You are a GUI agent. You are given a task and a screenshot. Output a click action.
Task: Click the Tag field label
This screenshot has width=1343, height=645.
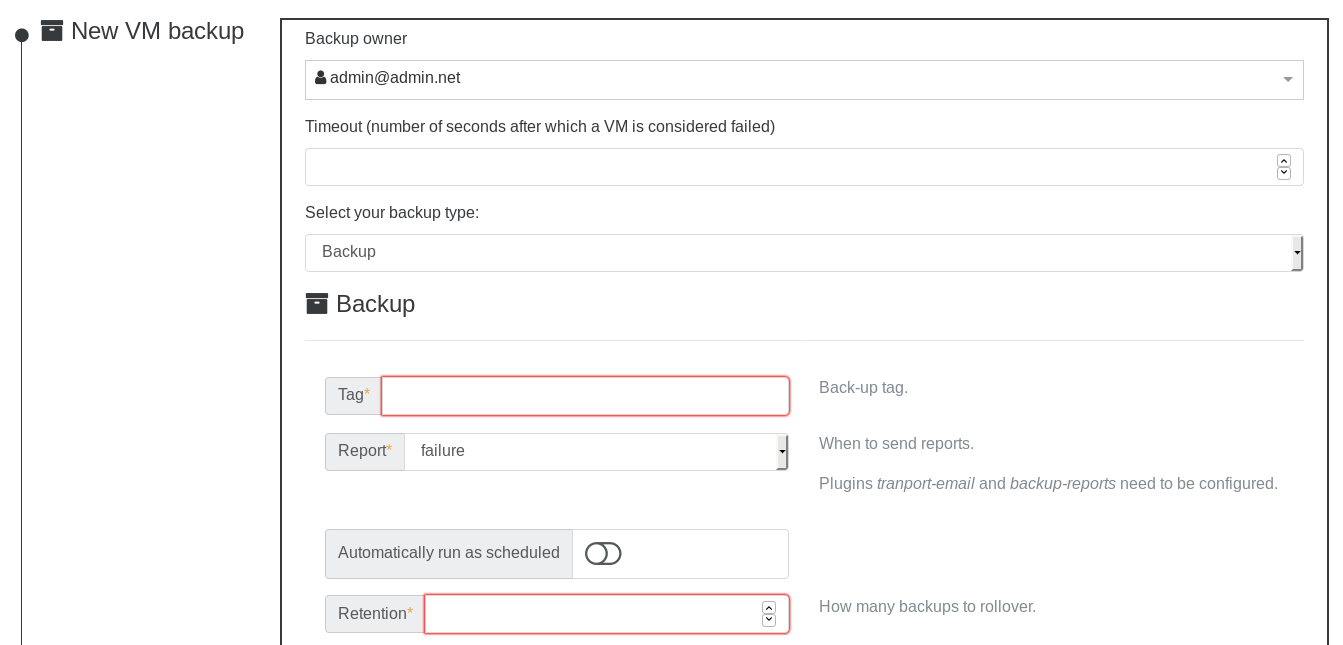353,395
